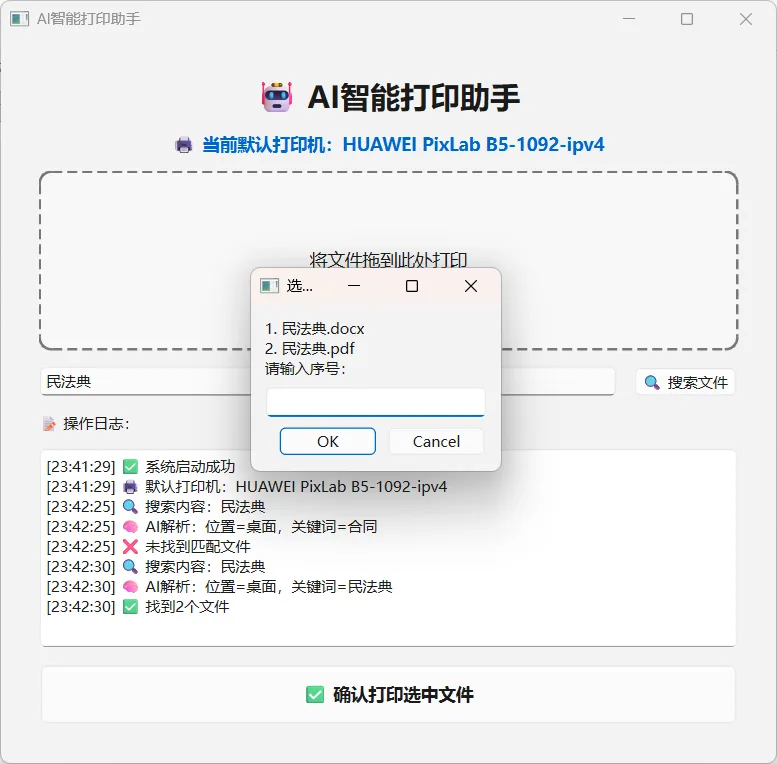Click brain icon on 关键词=合同 line

(130, 527)
